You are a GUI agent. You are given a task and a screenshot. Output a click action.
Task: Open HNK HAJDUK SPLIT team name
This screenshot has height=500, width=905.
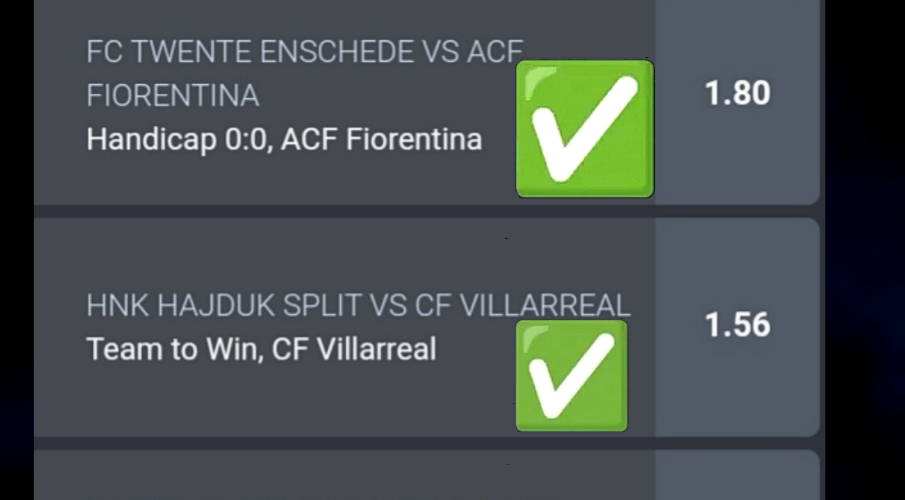pyautogui.click(x=225, y=305)
